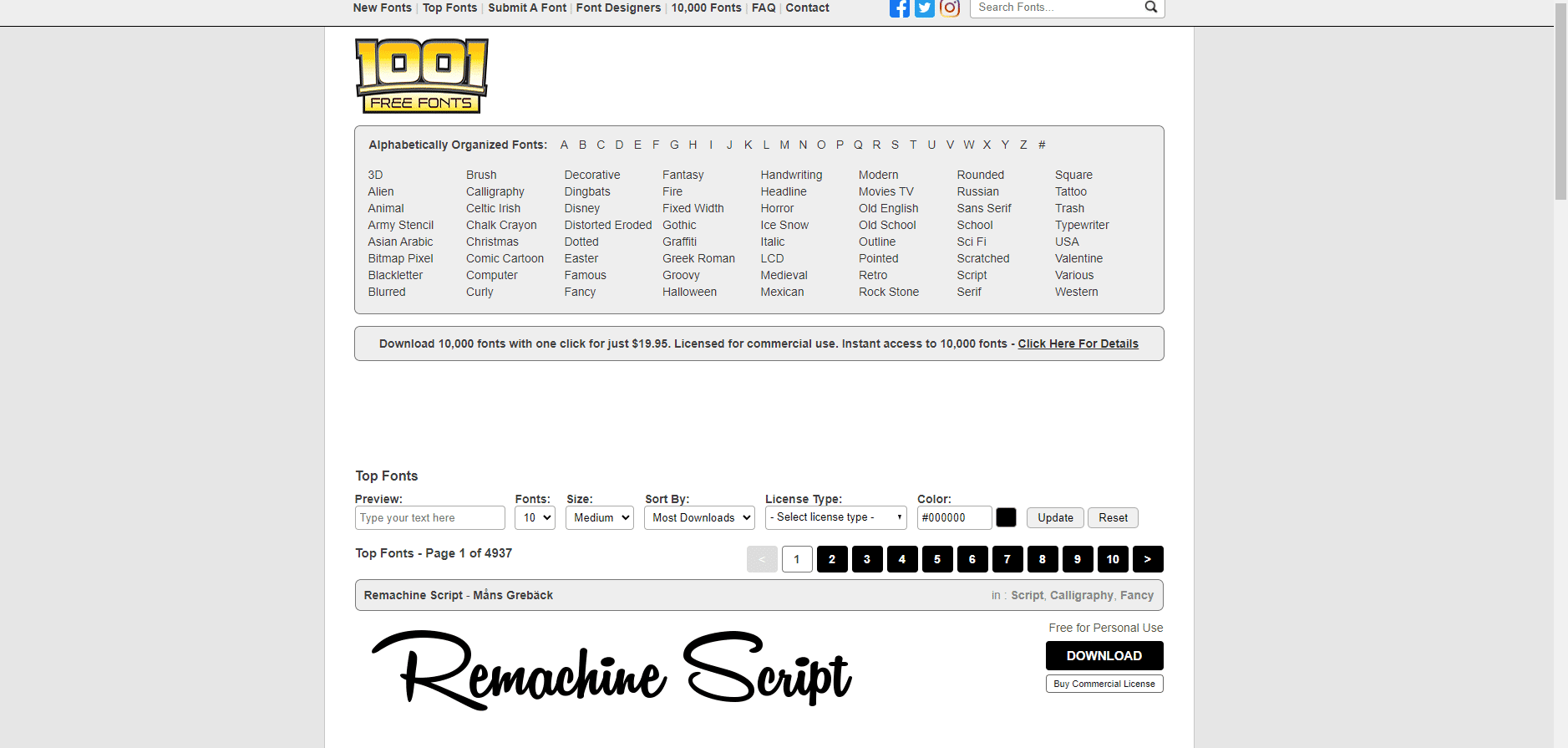Go to page 5 of Top Fonts
Image resolution: width=1568 pixels, height=748 pixels.
(937, 559)
